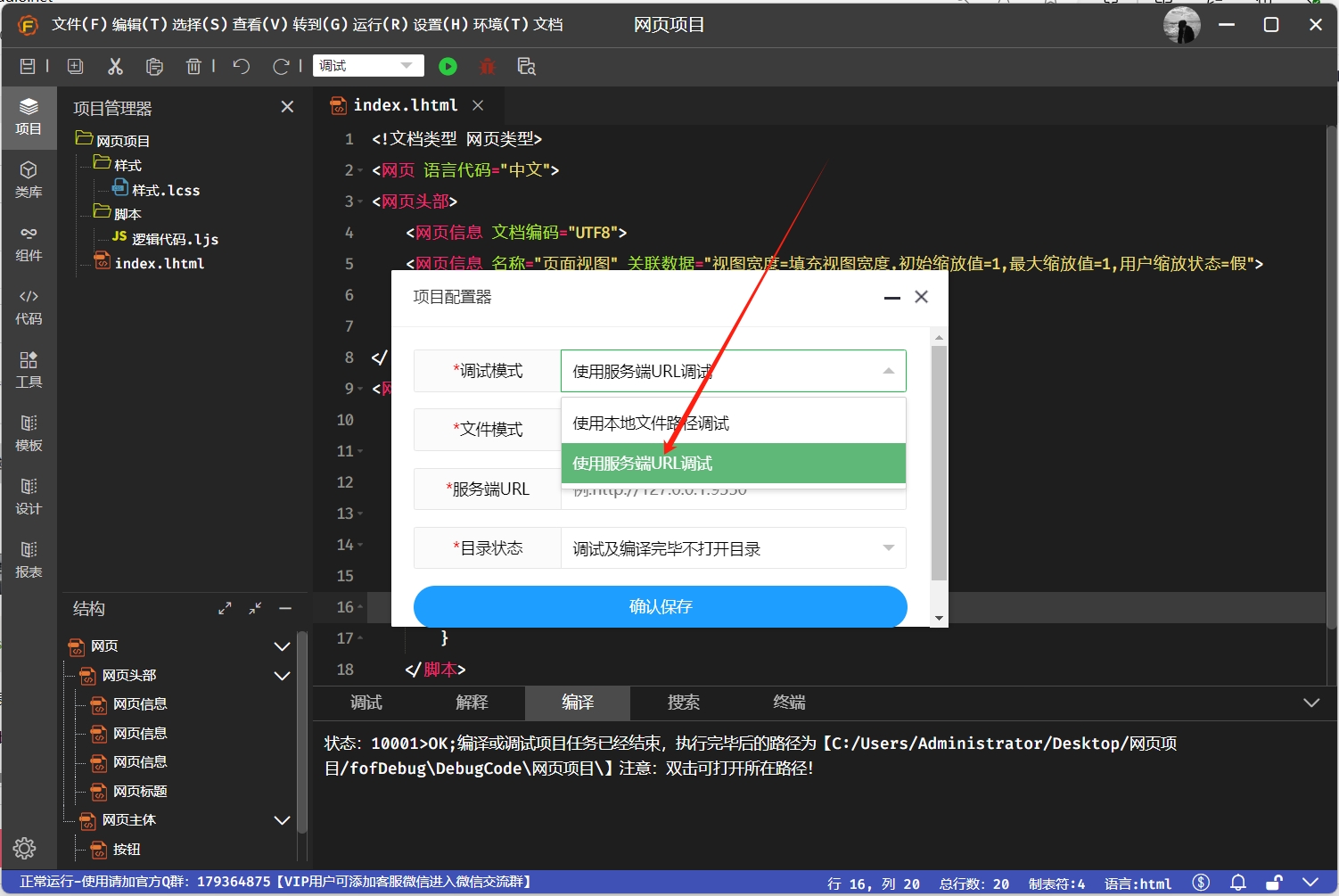Click the red debug bug icon
Viewport: 1339px width, 896px height.
tap(487, 66)
